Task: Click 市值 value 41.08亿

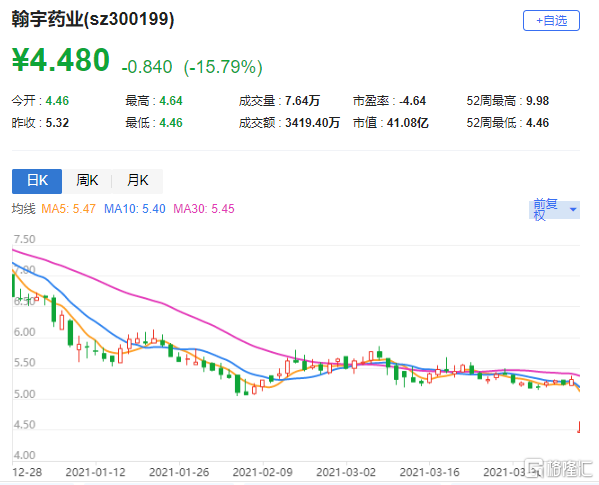Action: pos(407,123)
